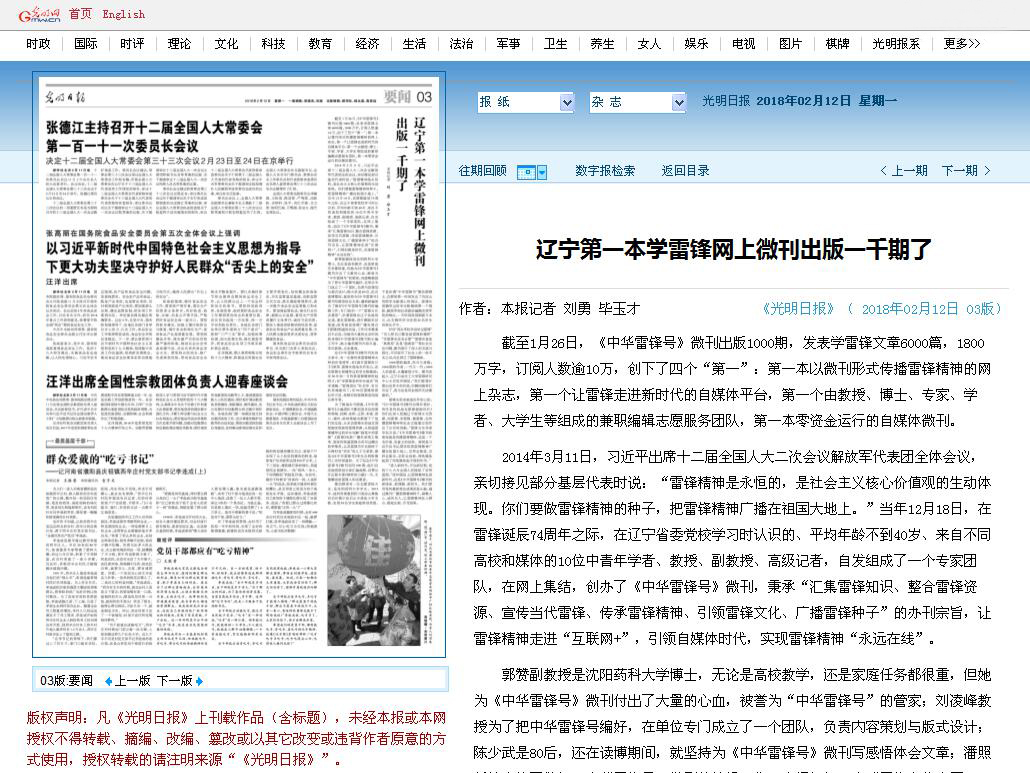Click the date text 2018年02月12日 星期一
Image resolution: width=1030 pixels, height=773 pixels.
coord(826,101)
